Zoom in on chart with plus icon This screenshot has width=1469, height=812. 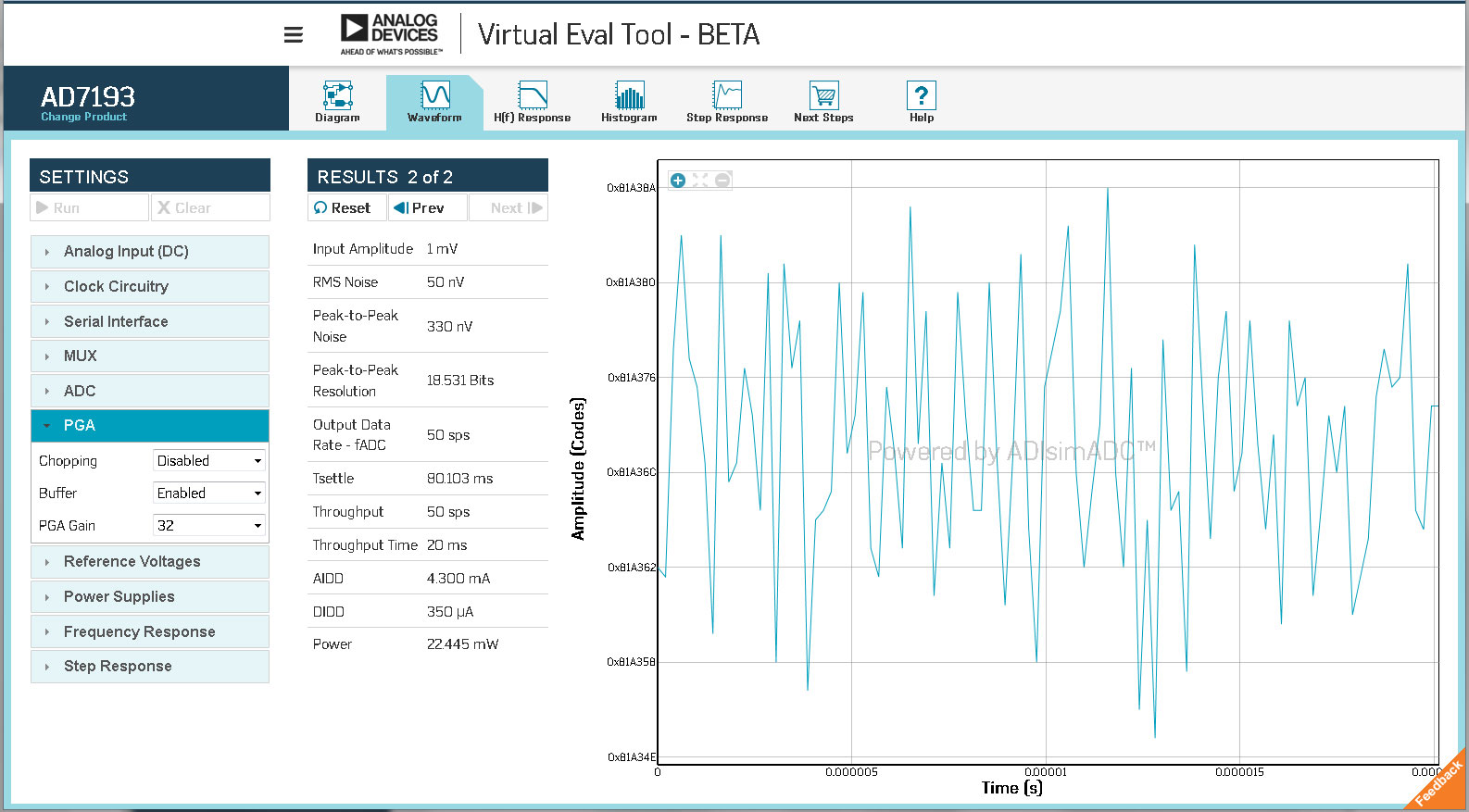coord(678,181)
